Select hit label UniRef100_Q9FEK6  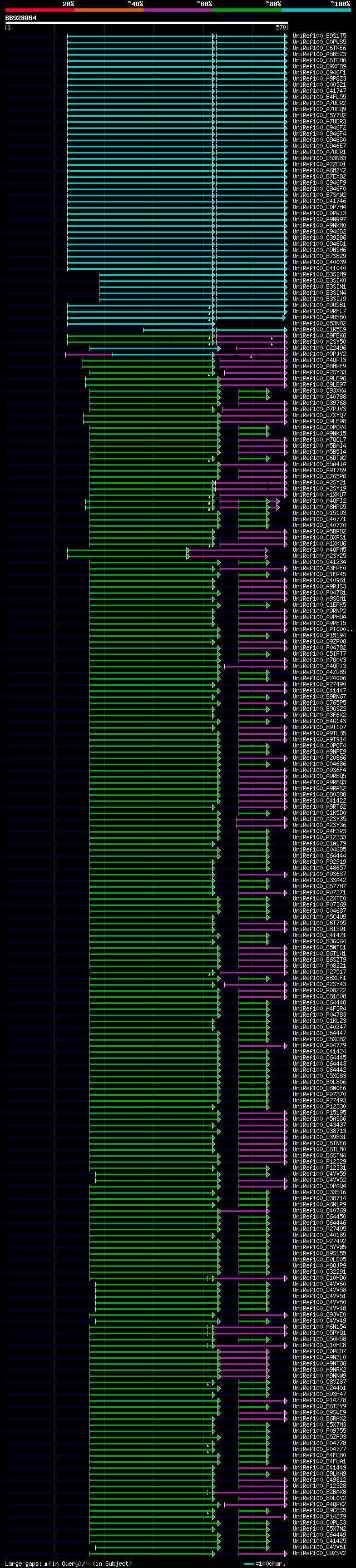click(319, 335)
